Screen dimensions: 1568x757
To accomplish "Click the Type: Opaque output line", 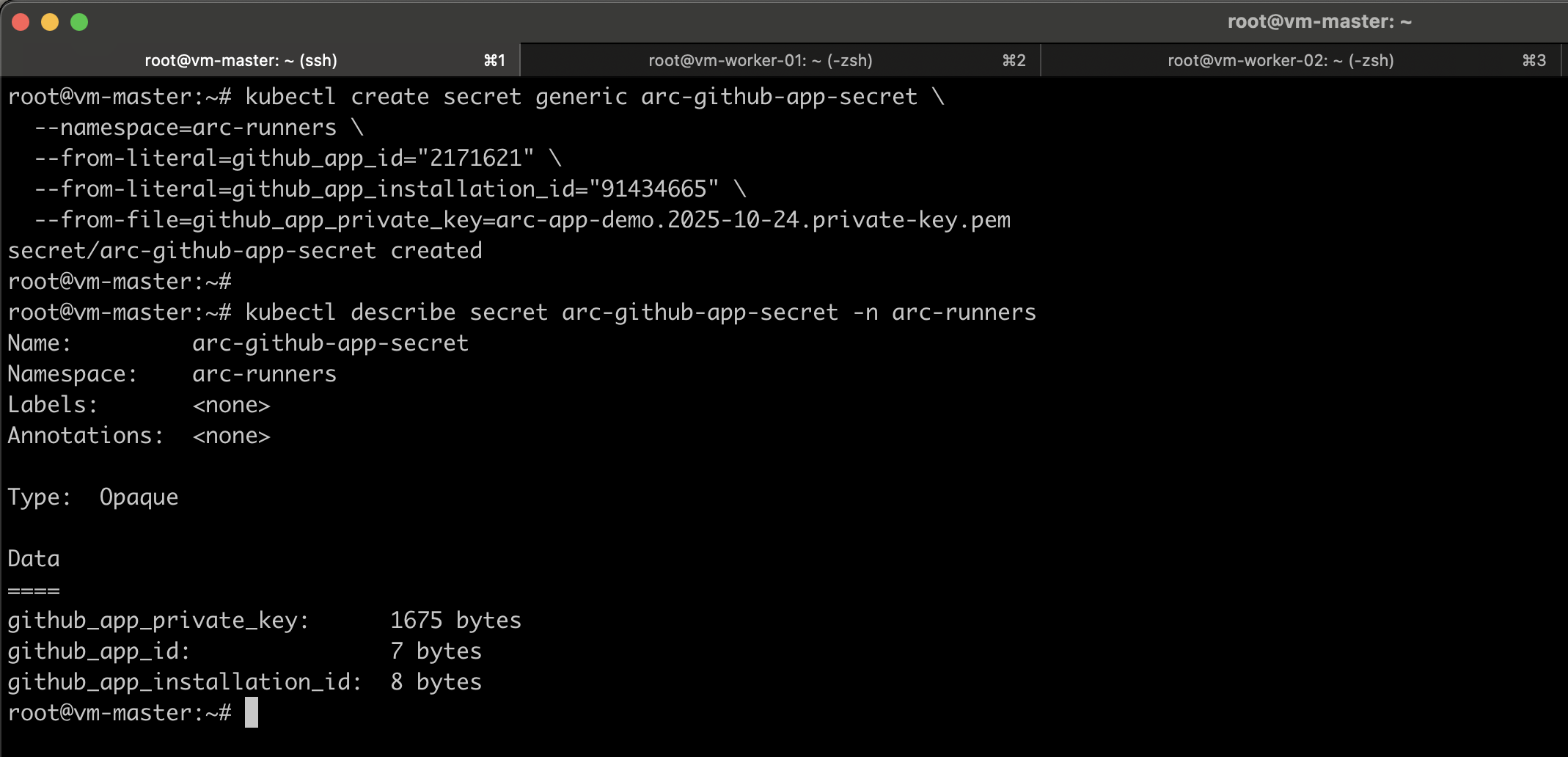I will tap(92, 497).
